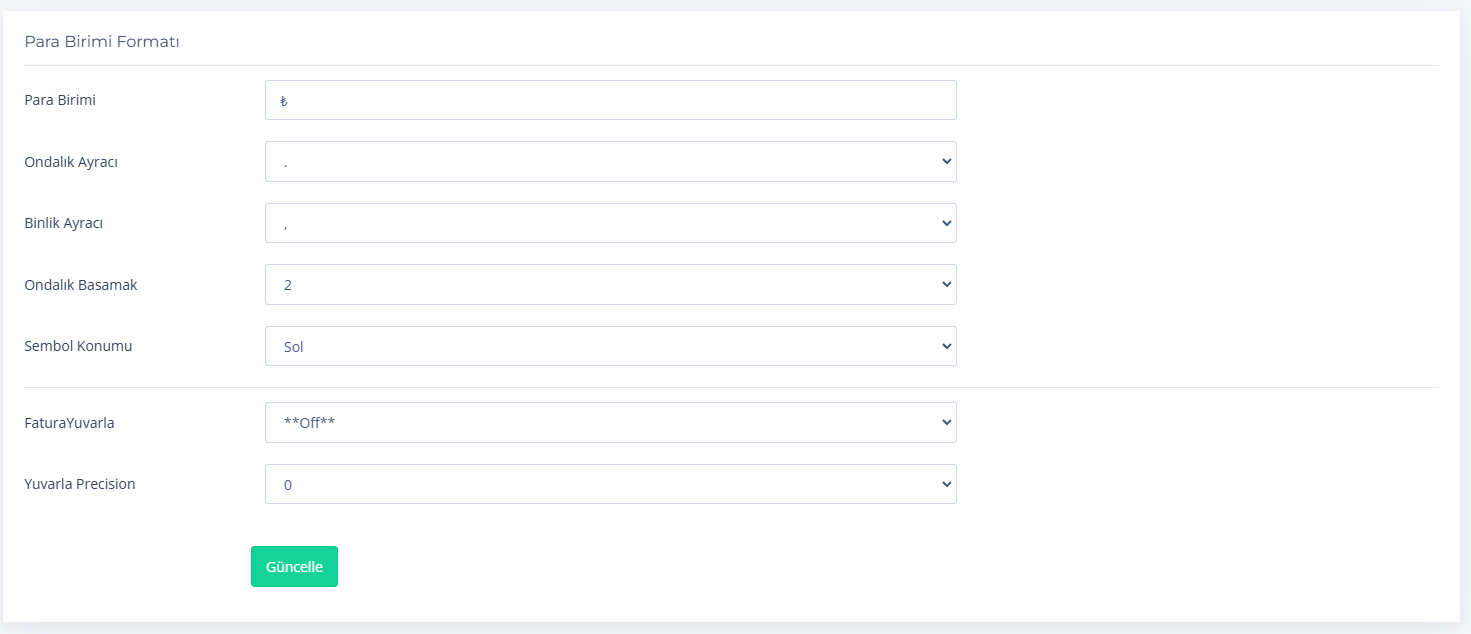Click the chevron arrow on Sembol Konumu select

(946, 346)
